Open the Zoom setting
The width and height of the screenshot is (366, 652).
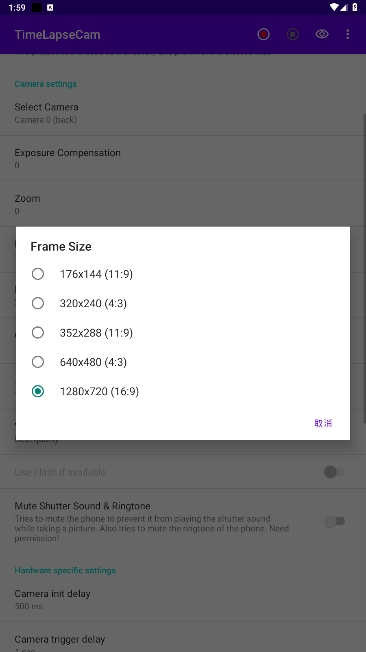(183, 204)
